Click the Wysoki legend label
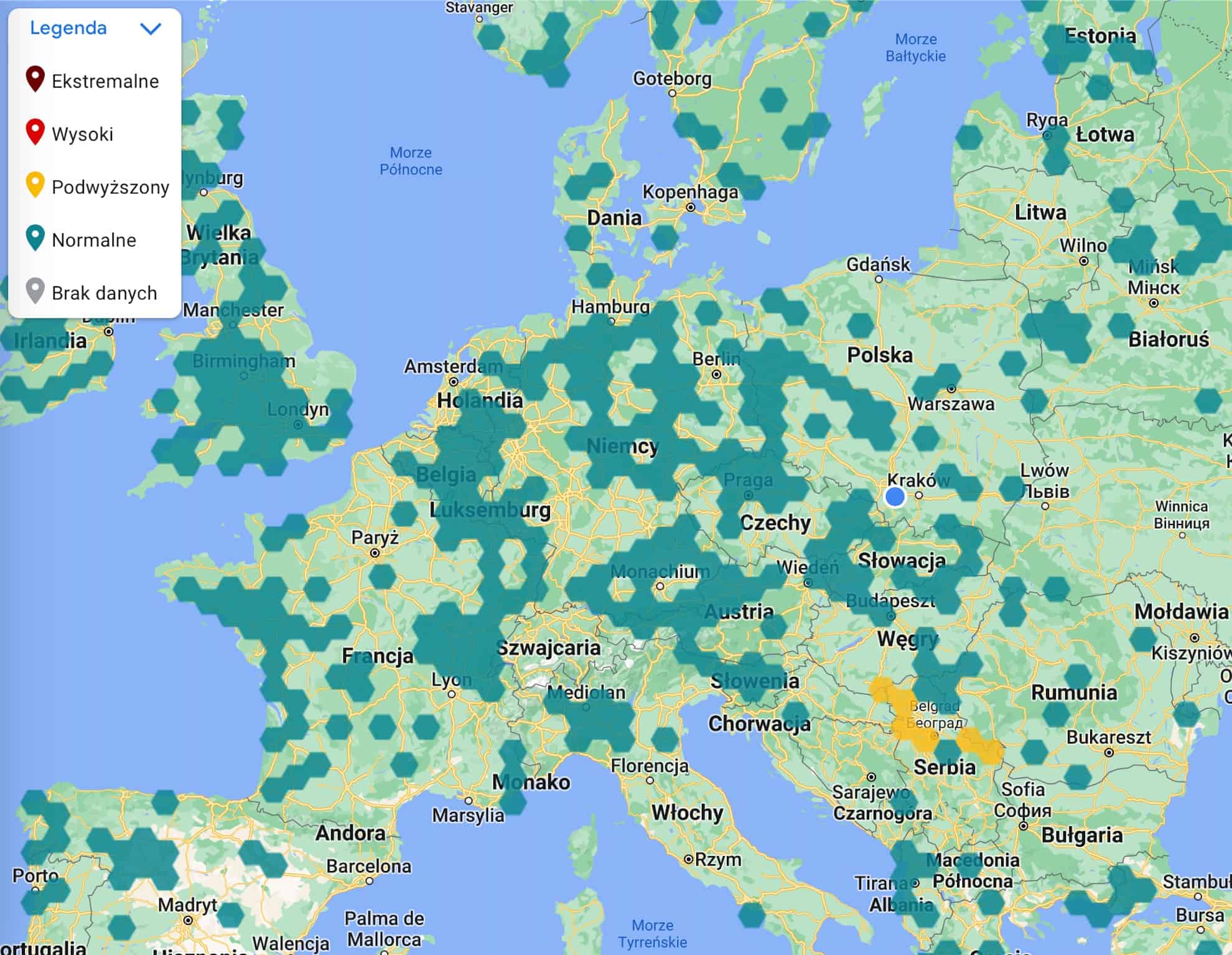This screenshot has height=955, width=1232. 82,134
